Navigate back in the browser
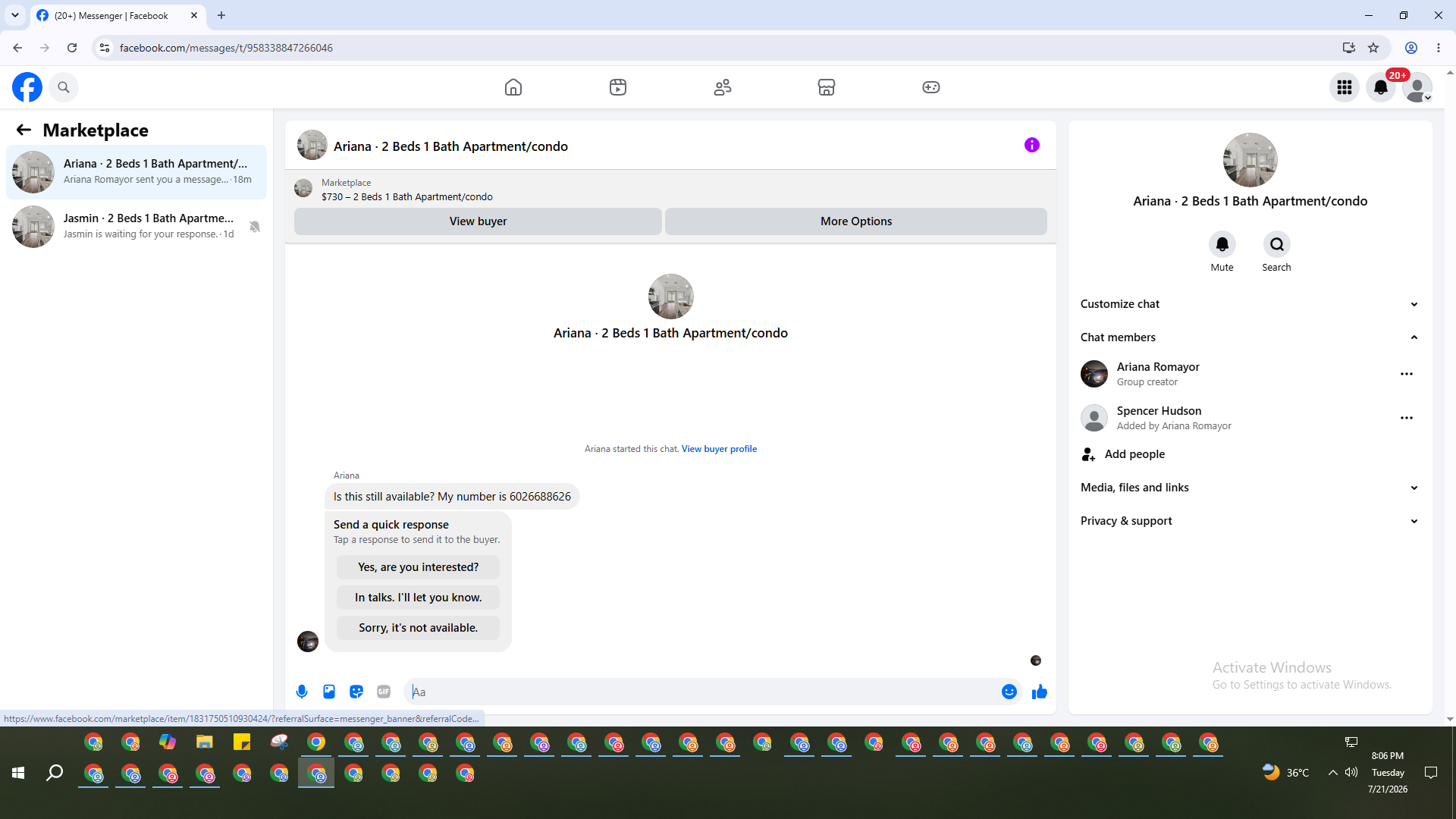1456x819 pixels. (x=17, y=48)
